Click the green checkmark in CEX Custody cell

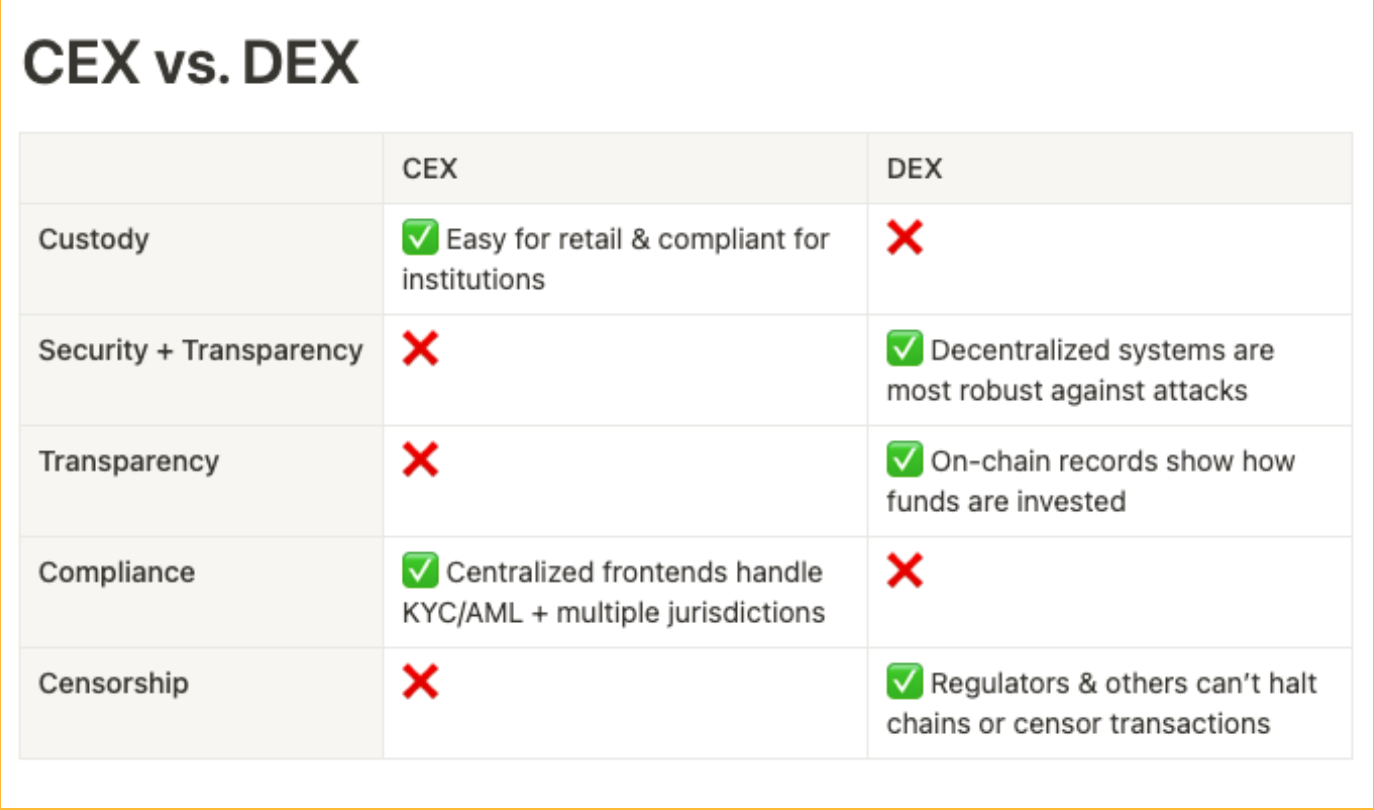point(420,239)
